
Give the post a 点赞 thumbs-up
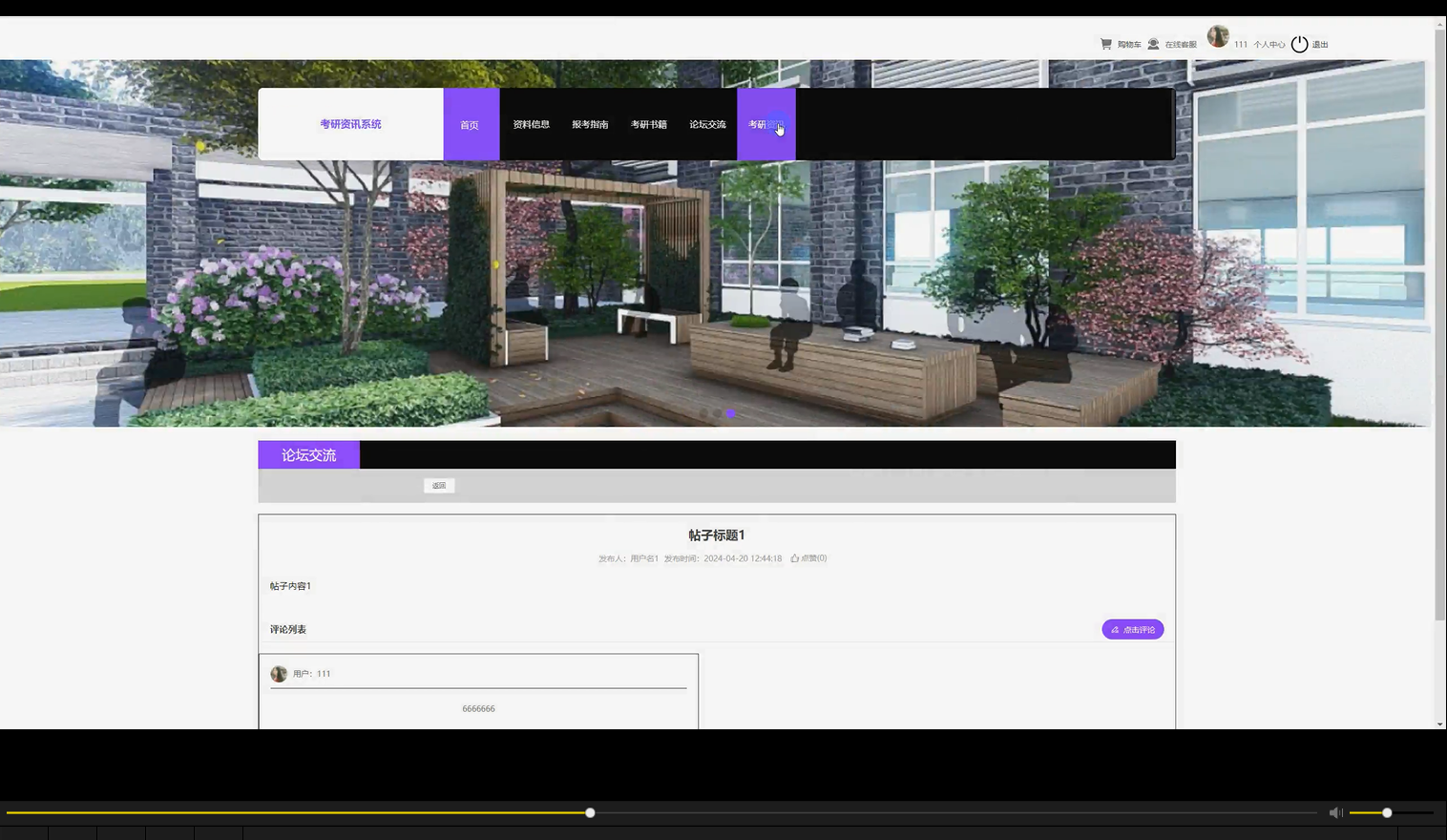pos(808,557)
